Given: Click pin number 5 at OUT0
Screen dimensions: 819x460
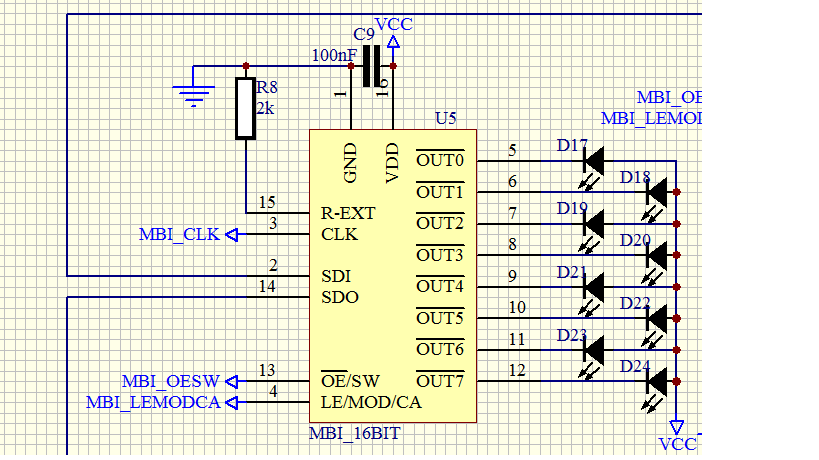Looking at the screenshot, I should [x=513, y=150].
